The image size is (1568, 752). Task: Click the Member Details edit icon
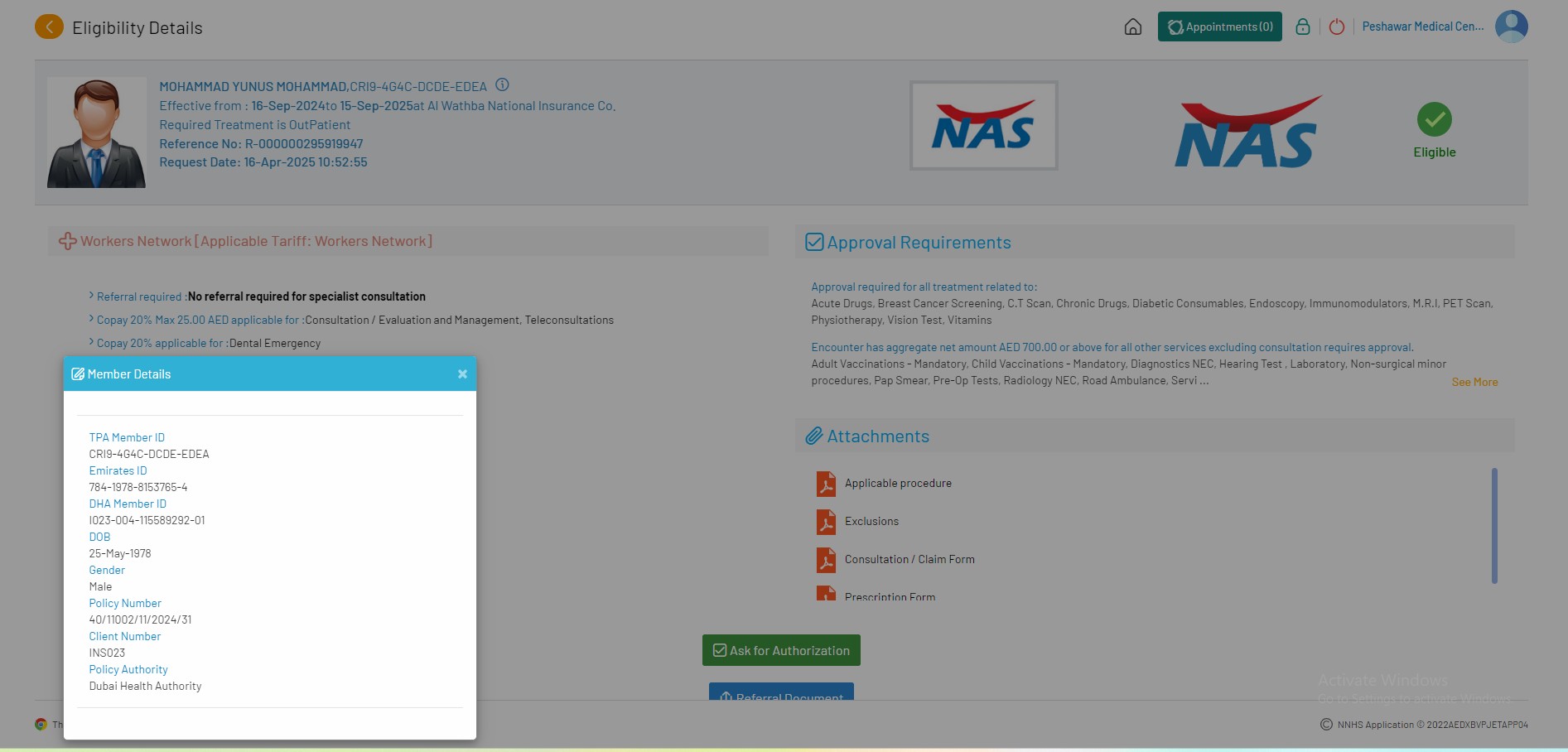point(78,374)
